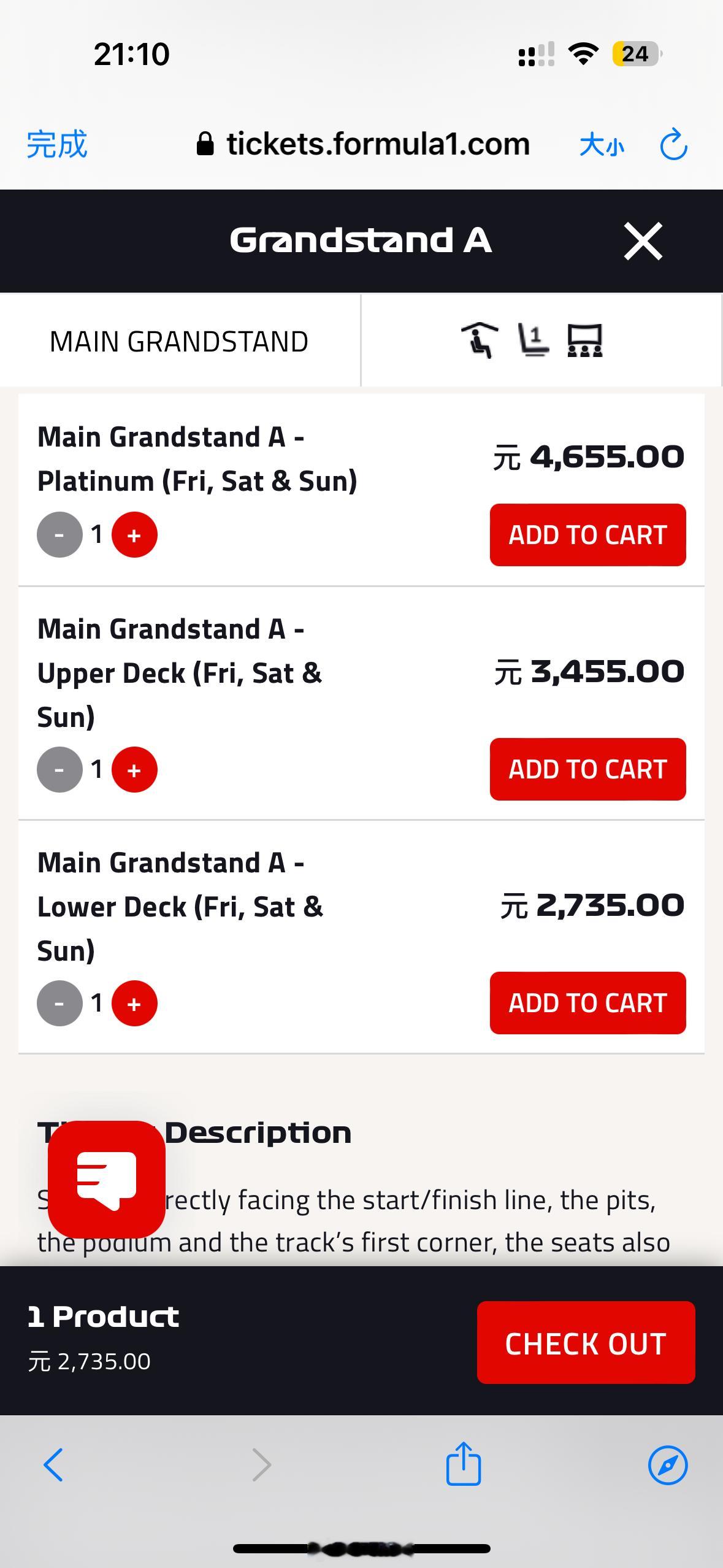Open the red live chat bubble
The height and width of the screenshot is (1568, 723).
[107, 1179]
